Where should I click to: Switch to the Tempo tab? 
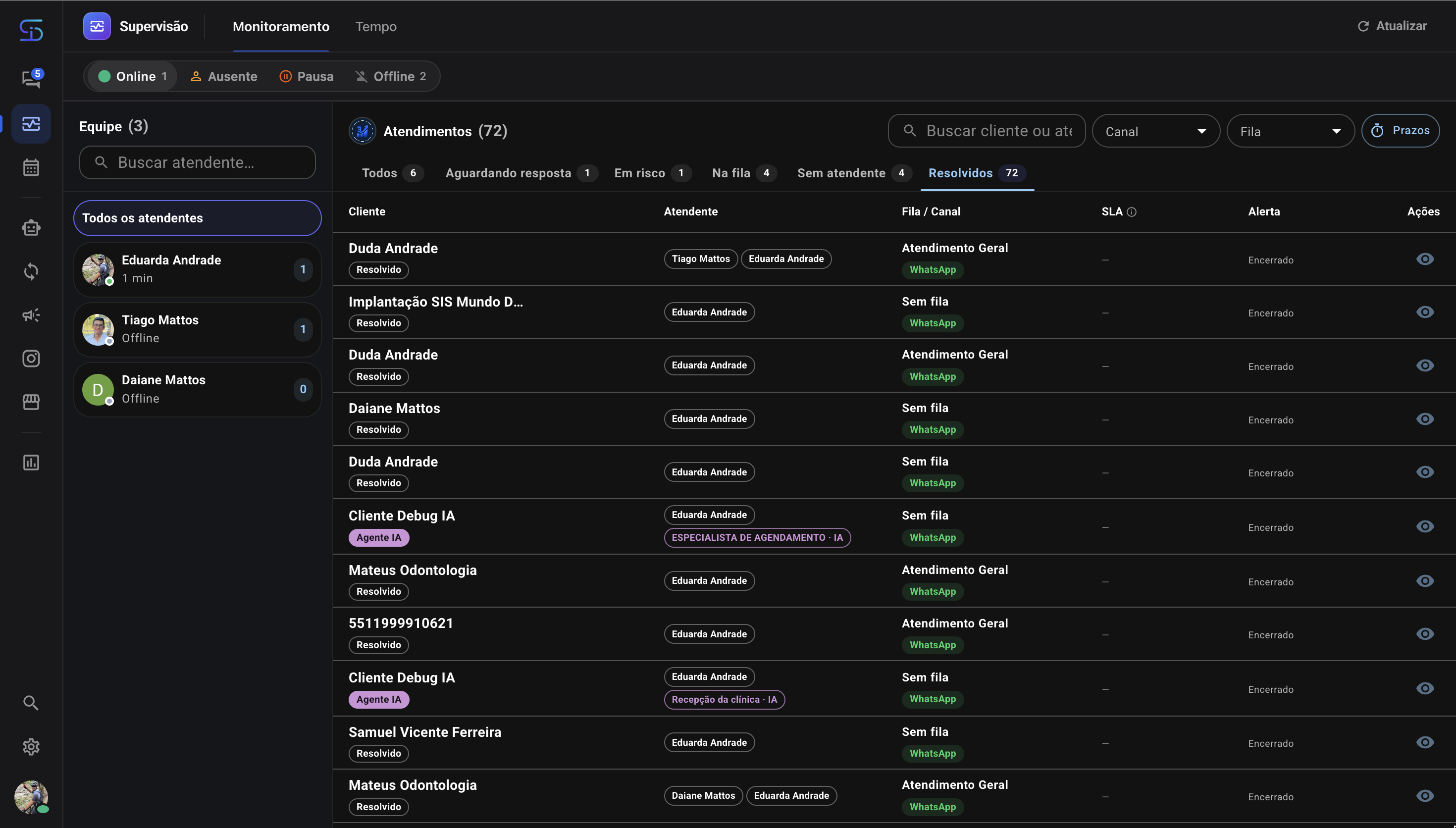pyautogui.click(x=376, y=26)
